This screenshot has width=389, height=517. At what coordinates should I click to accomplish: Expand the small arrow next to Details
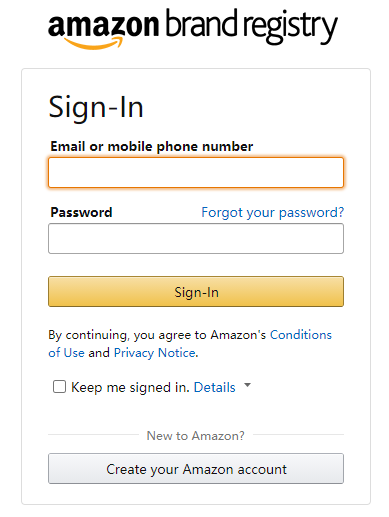tap(247, 385)
